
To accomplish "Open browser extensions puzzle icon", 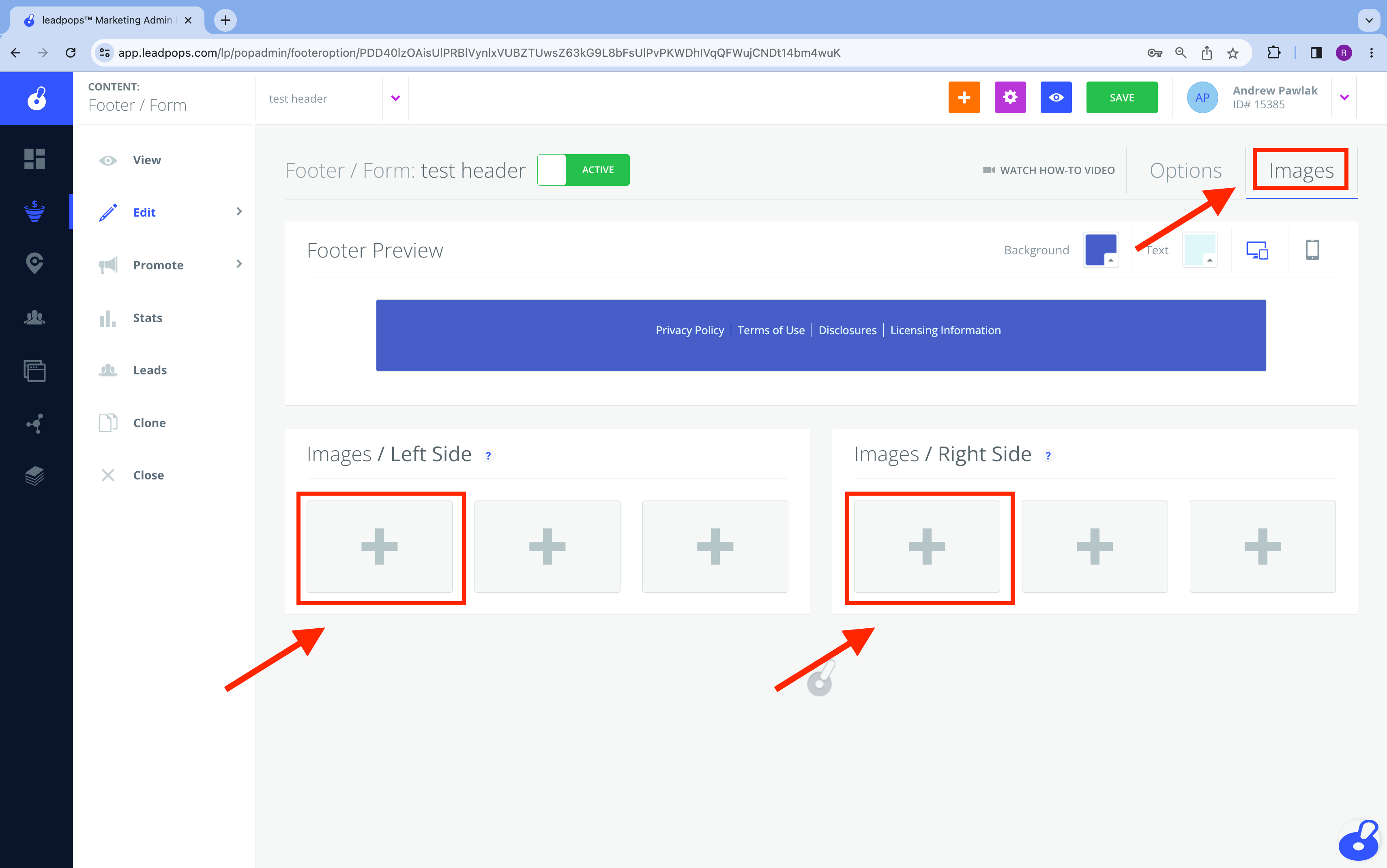I will click(x=1273, y=53).
